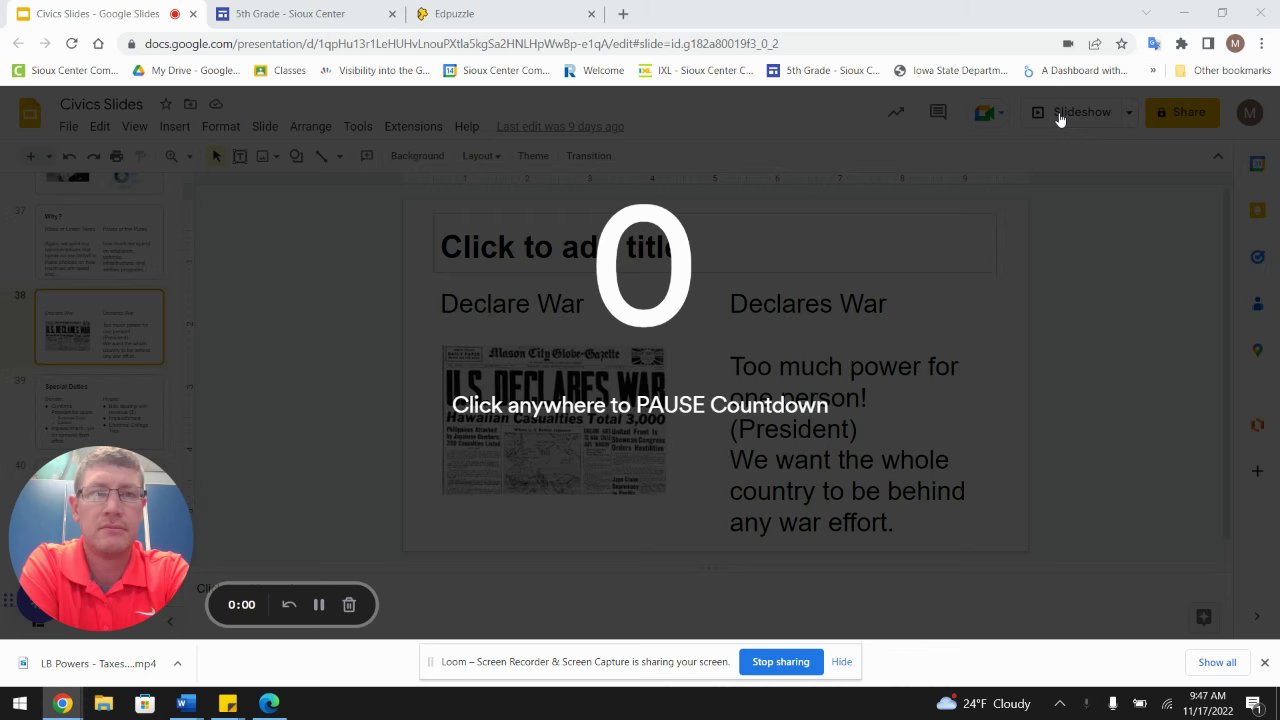This screenshot has height=720, width=1280.
Task: Open the Tools menu
Action: click(358, 127)
